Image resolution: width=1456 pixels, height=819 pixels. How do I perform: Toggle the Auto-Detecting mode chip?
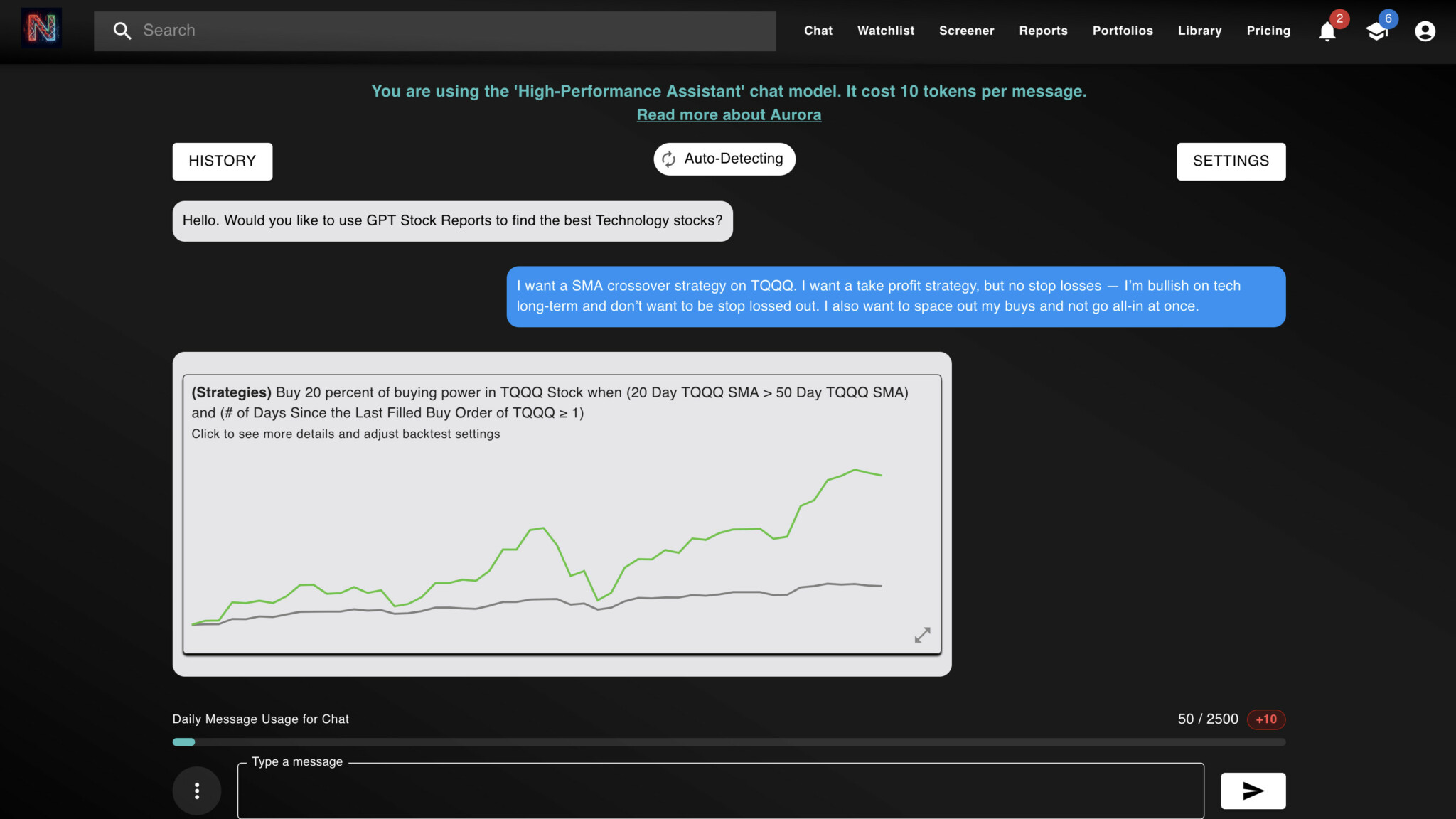(724, 159)
